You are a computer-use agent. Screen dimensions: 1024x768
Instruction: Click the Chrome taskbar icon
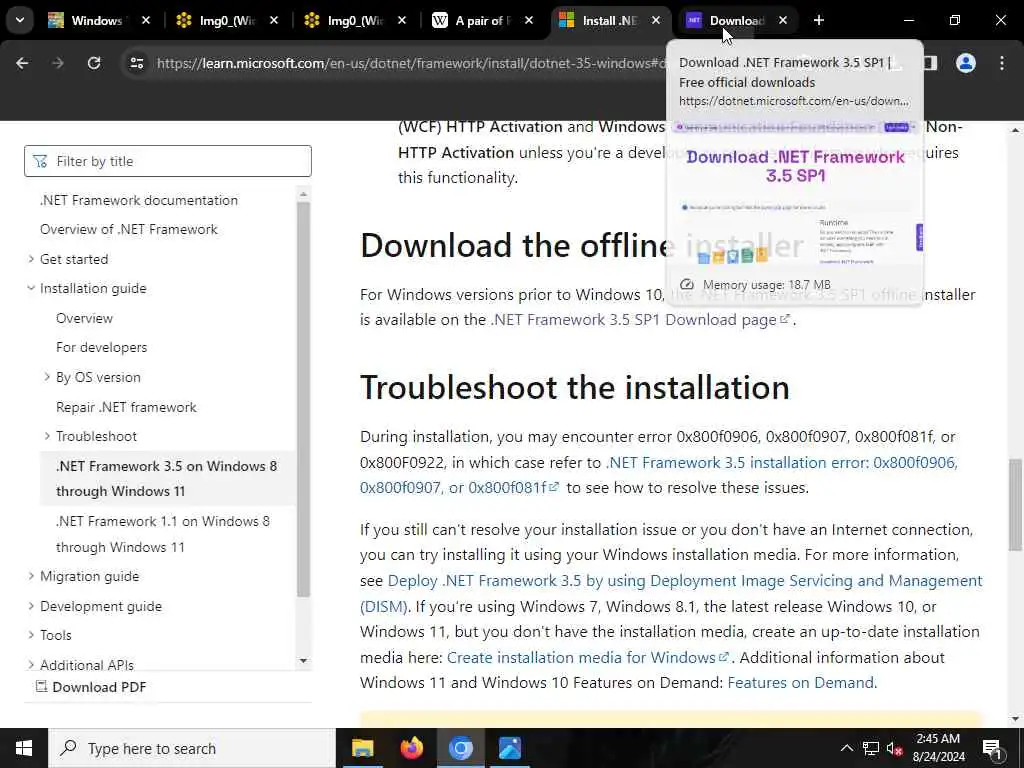tap(460, 748)
